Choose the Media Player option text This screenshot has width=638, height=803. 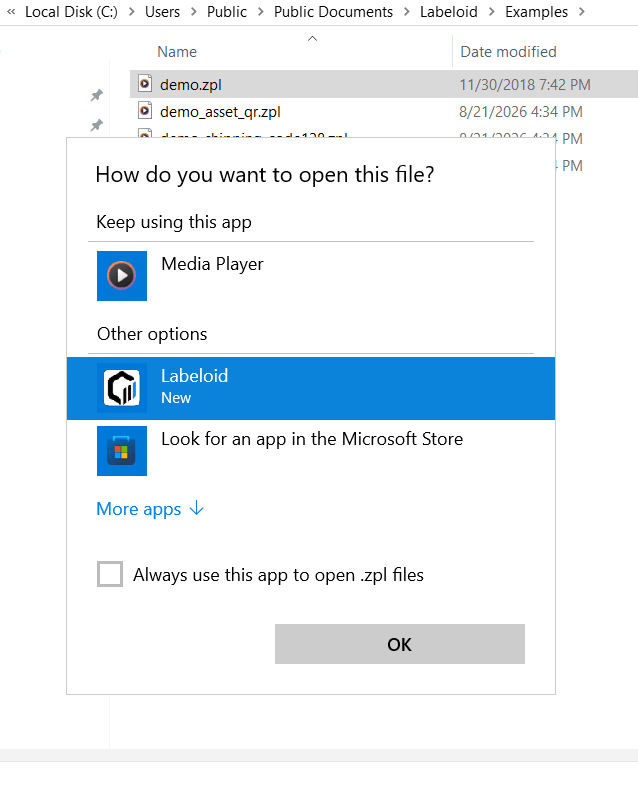(x=212, y=264)
